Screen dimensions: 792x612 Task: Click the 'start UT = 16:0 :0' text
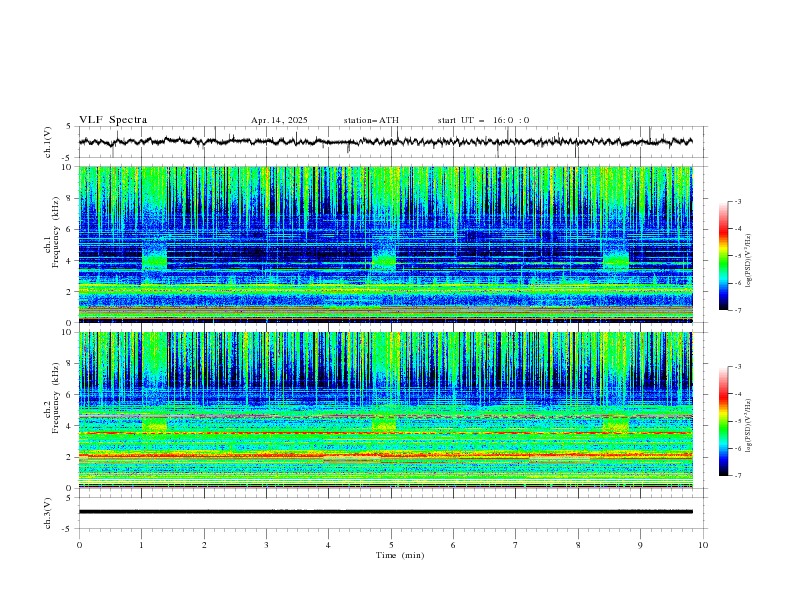click(483, 120)
